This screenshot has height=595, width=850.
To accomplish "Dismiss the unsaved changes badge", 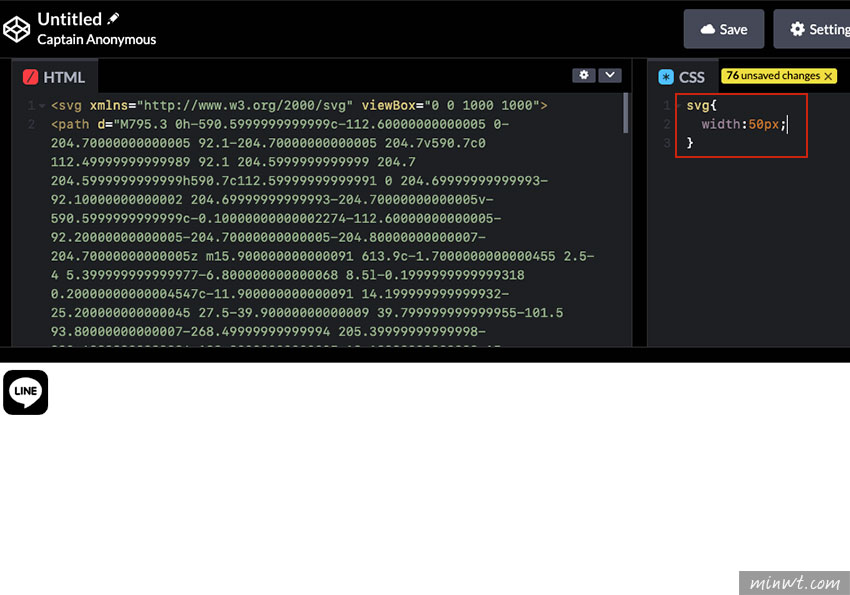I will click(828, 76).
